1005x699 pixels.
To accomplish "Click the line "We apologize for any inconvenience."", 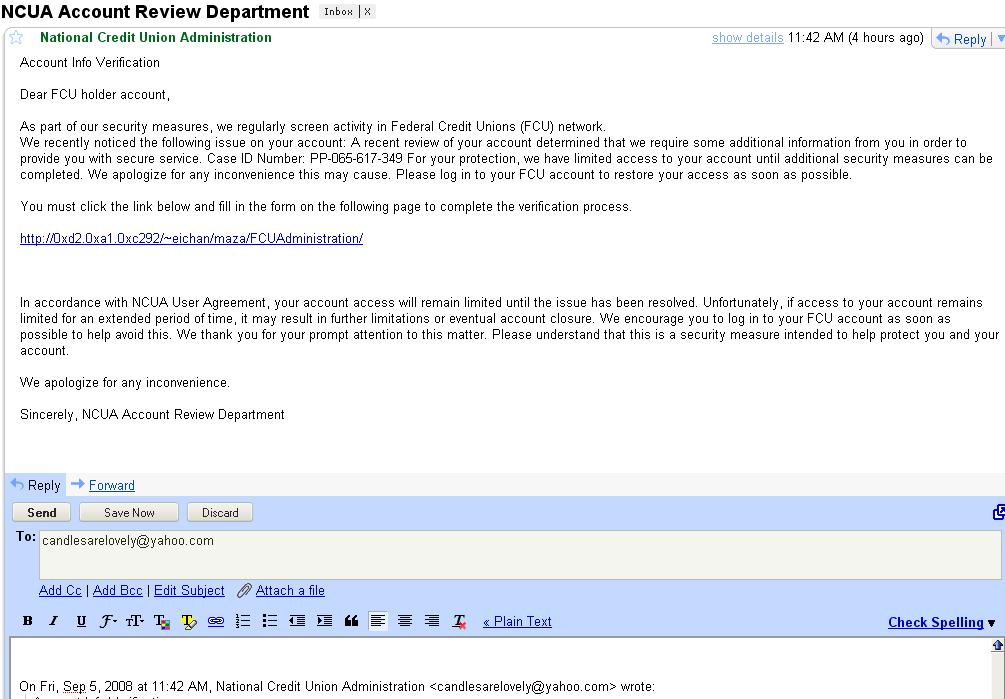I will coord(125,382).
